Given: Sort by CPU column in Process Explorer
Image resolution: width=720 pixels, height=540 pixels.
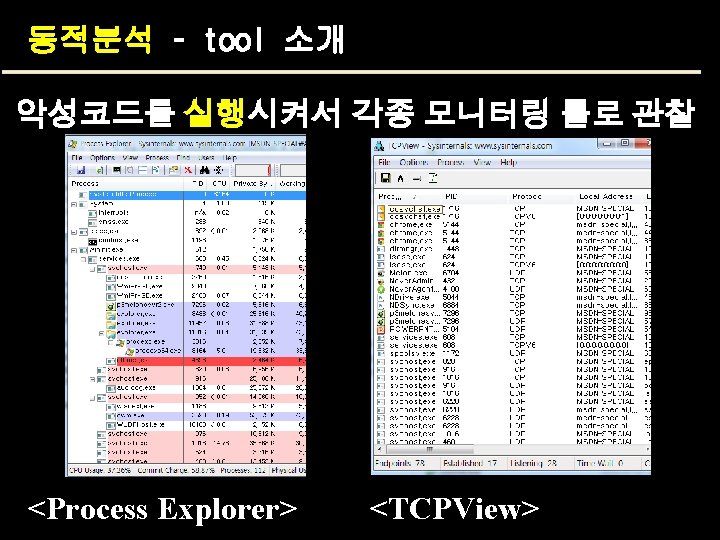Looking at the screenshot, I should pos(219,184).
